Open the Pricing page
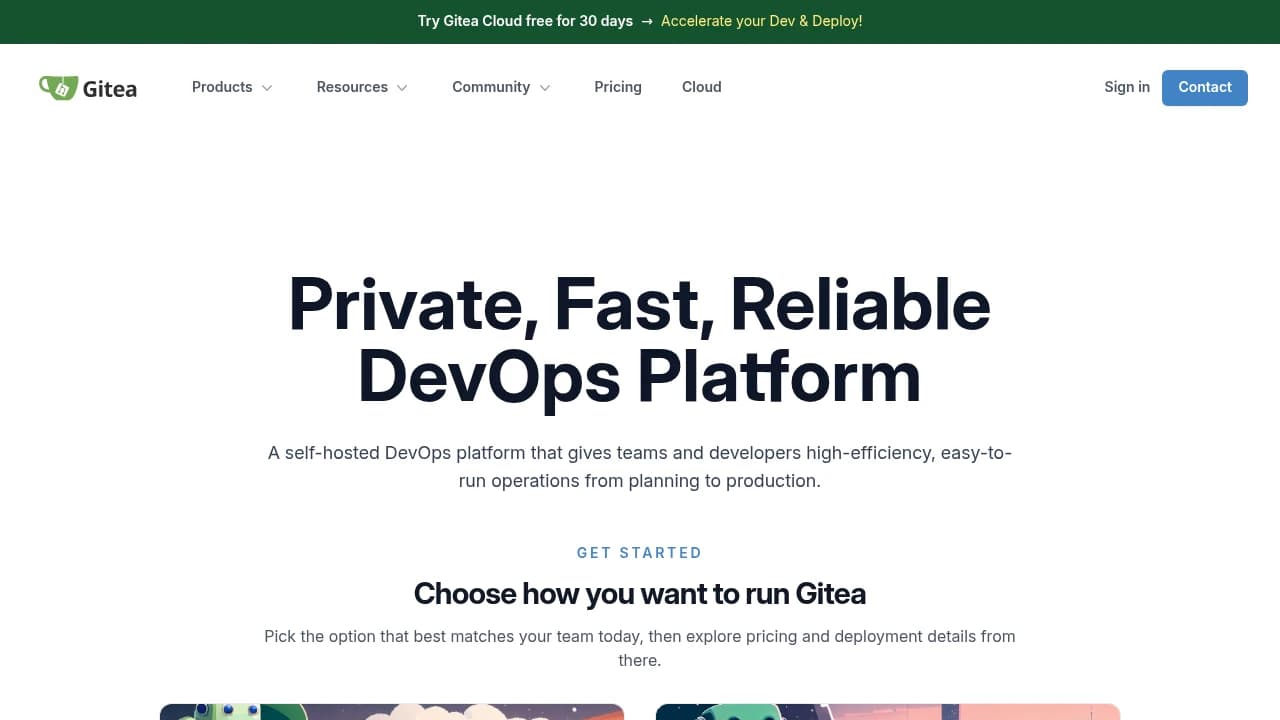This screenshot has height=720, width=1280. pos(618,87)
